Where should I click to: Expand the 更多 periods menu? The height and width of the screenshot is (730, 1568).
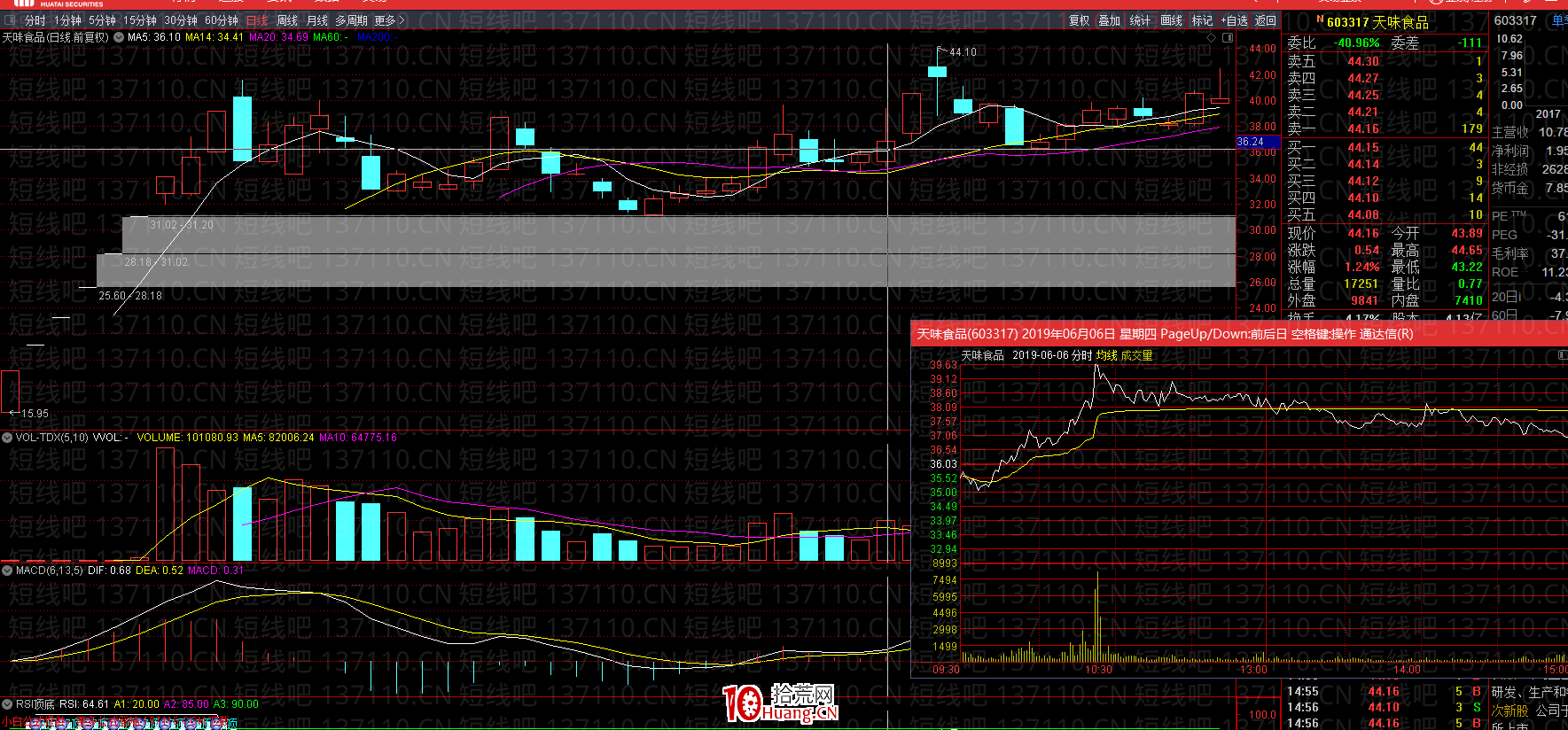coord(389,20)
